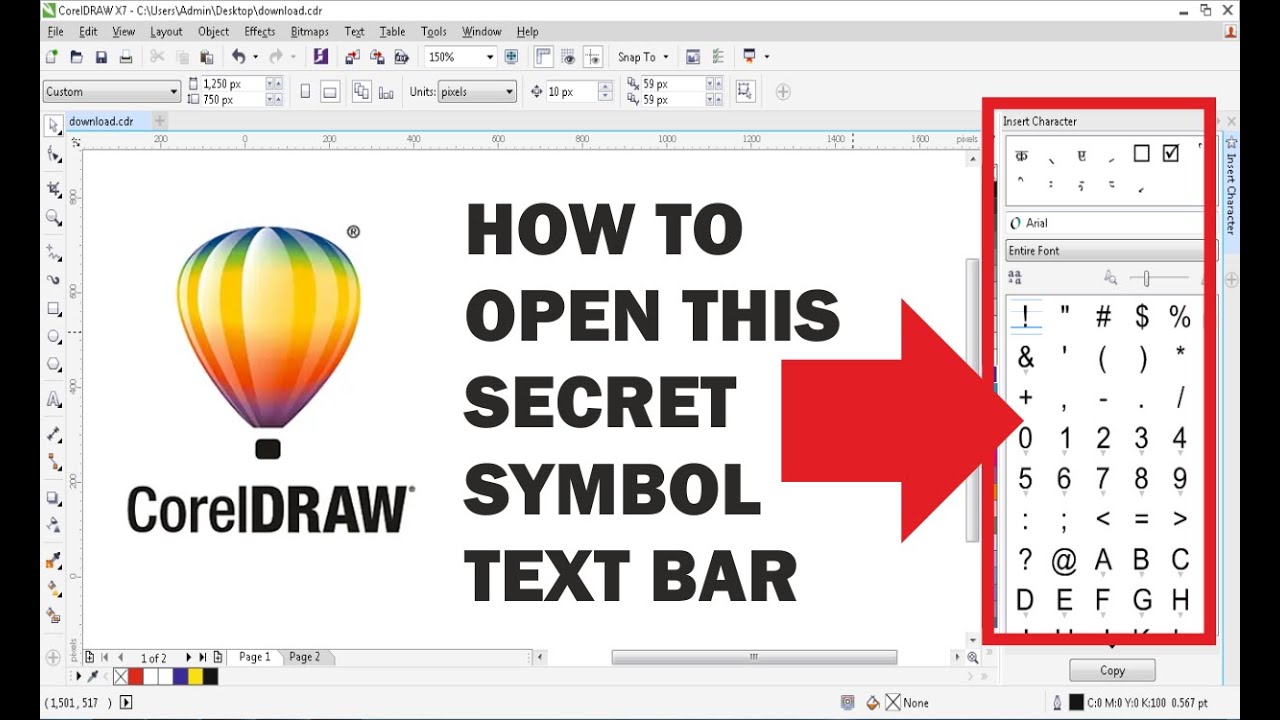The width and height of the screenshot is (1280, 720).
Task: Click the Publish to PDF icon
Action: click(x=402, y=57)
